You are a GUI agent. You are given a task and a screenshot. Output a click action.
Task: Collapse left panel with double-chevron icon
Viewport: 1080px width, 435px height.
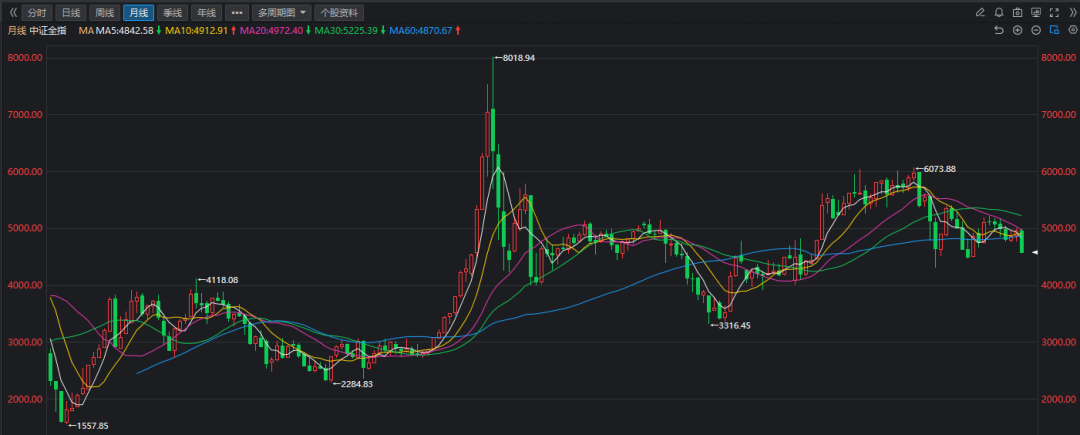12,12
